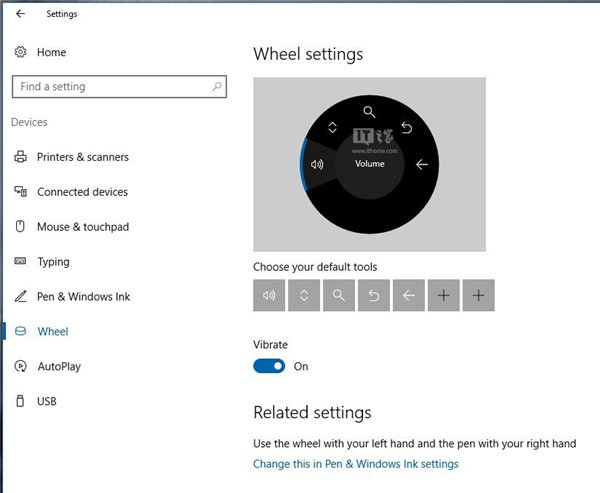
Task: Click the Wheel settings heading
Action: tap(308, 54)
